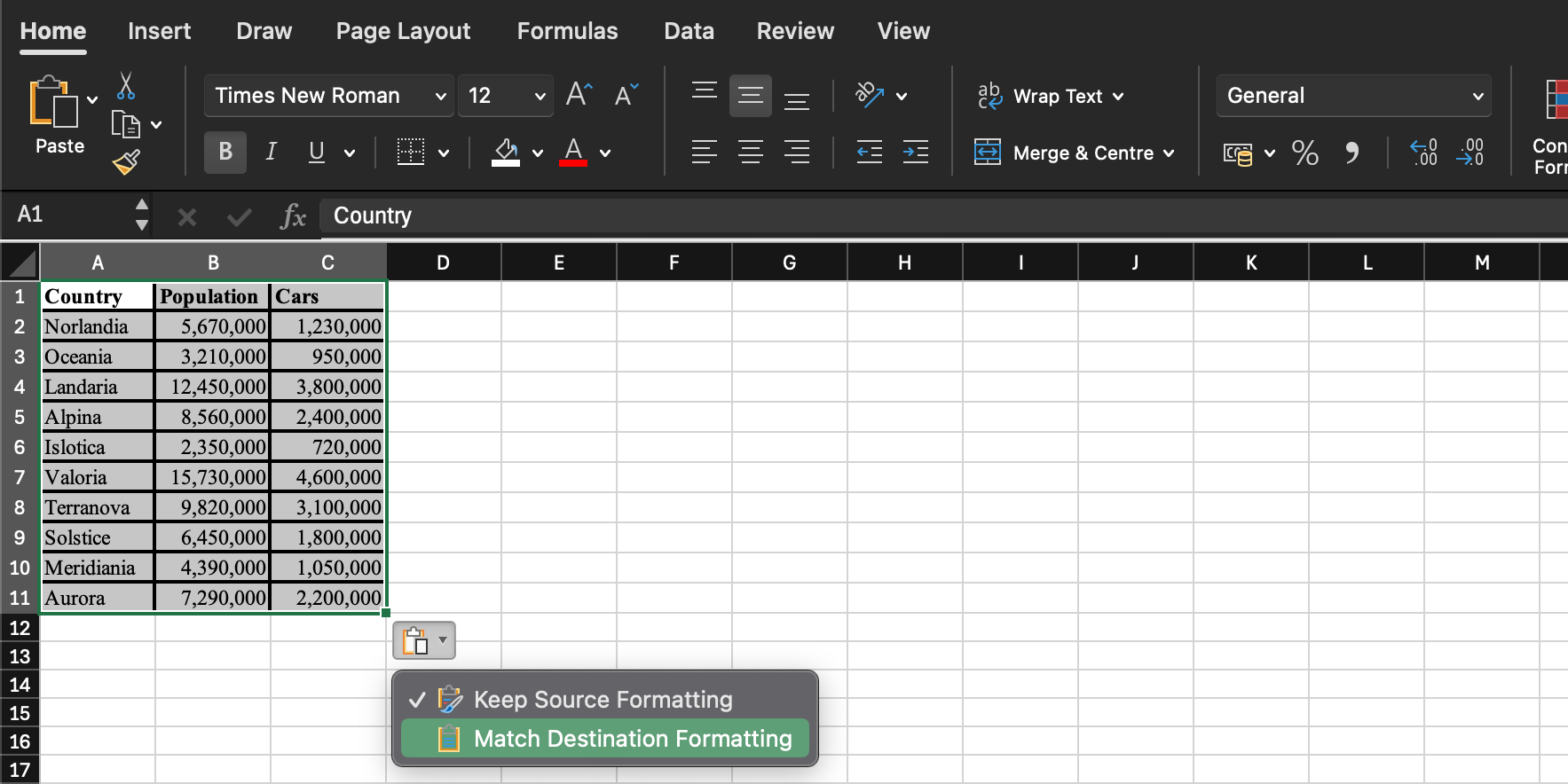Click the accounting currency format icon

[1238, 153]
